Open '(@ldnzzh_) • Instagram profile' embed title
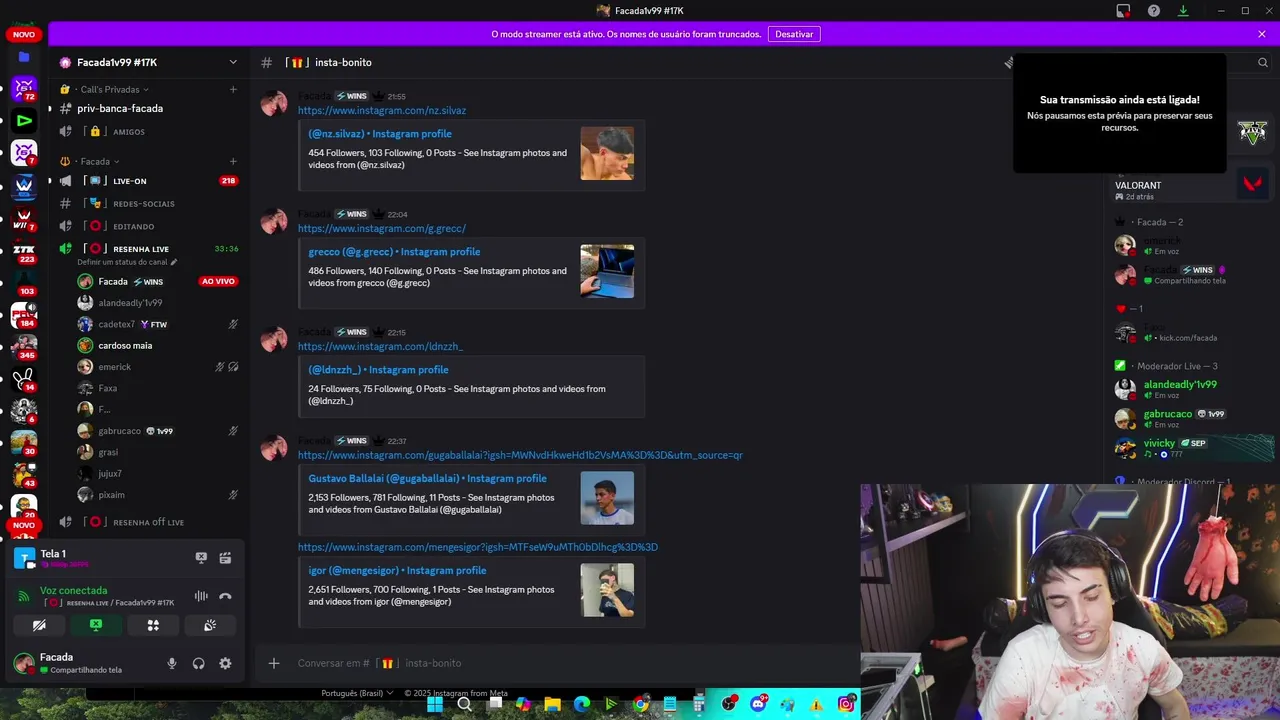This screenshot has width=1280, height=720. [x=378, y=370]
